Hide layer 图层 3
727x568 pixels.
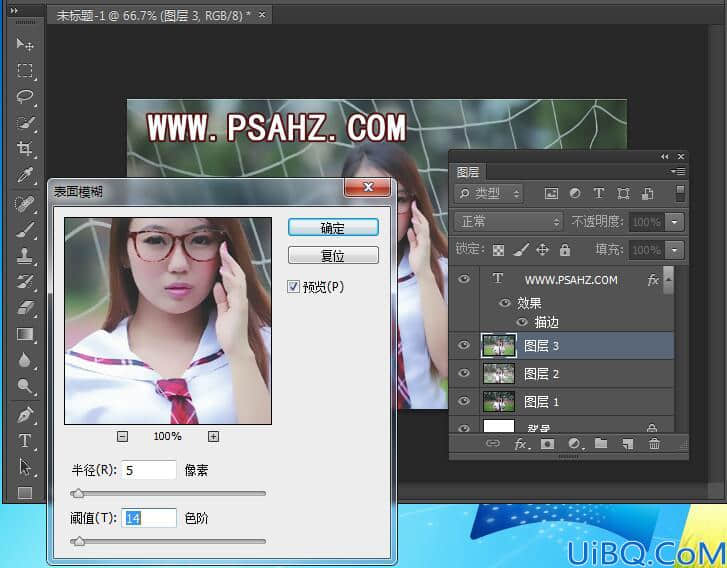click(464, 345)
